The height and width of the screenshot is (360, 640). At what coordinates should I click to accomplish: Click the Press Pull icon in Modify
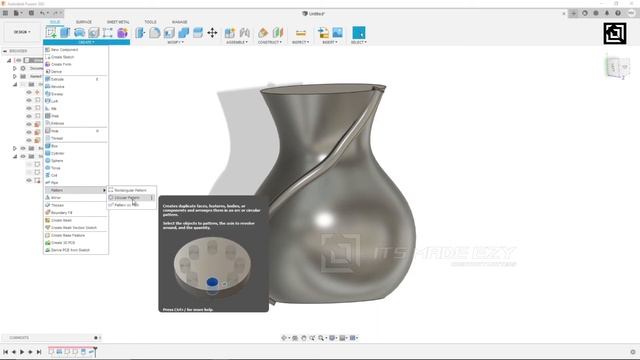[x=140, y=32]
